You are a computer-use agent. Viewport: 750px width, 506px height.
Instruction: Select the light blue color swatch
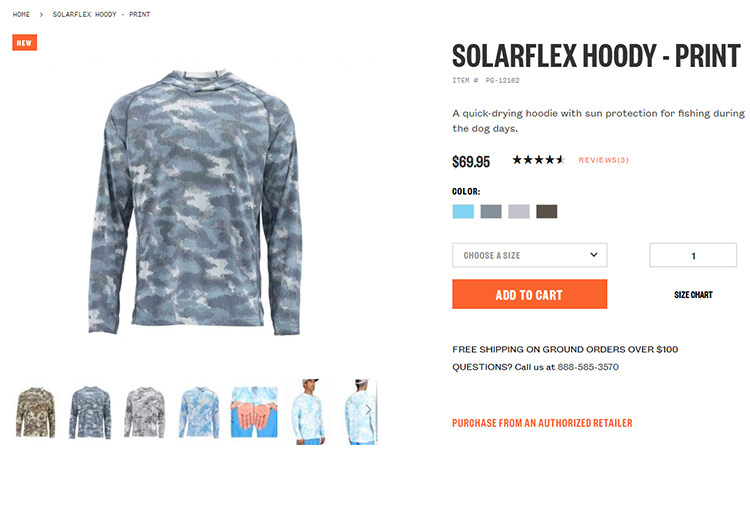click(x=463, y=211)
